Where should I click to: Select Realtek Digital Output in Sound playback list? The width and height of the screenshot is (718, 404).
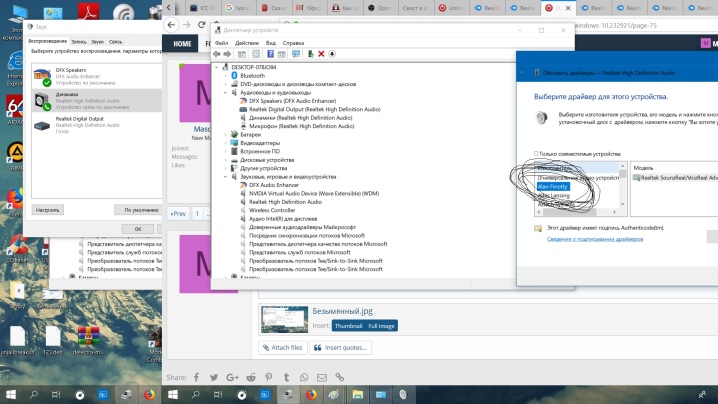pos(97,125)
